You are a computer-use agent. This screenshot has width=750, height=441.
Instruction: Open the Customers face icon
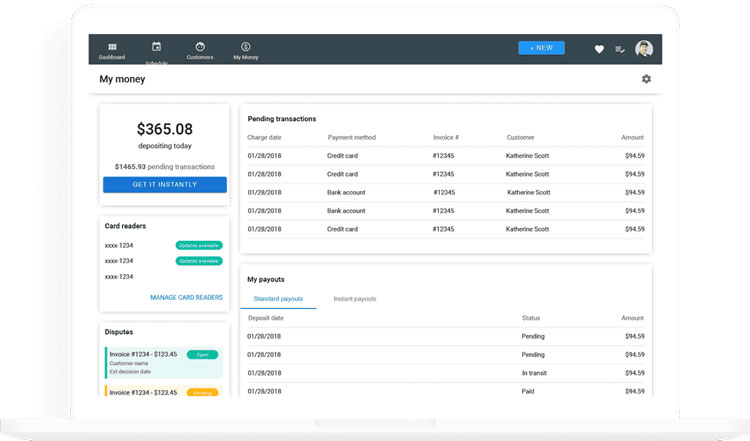[x=200, y=46]
